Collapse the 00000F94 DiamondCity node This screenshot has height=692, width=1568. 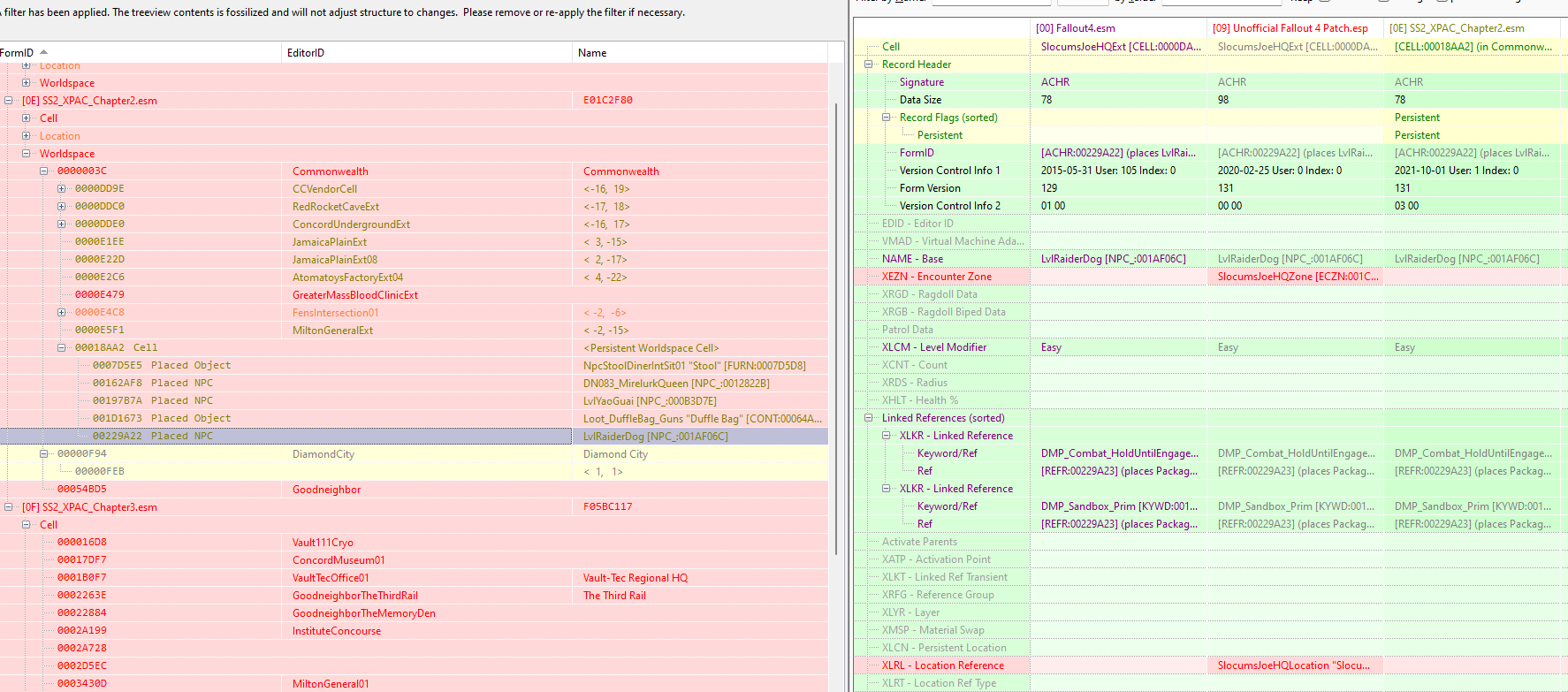click(44, 454)
